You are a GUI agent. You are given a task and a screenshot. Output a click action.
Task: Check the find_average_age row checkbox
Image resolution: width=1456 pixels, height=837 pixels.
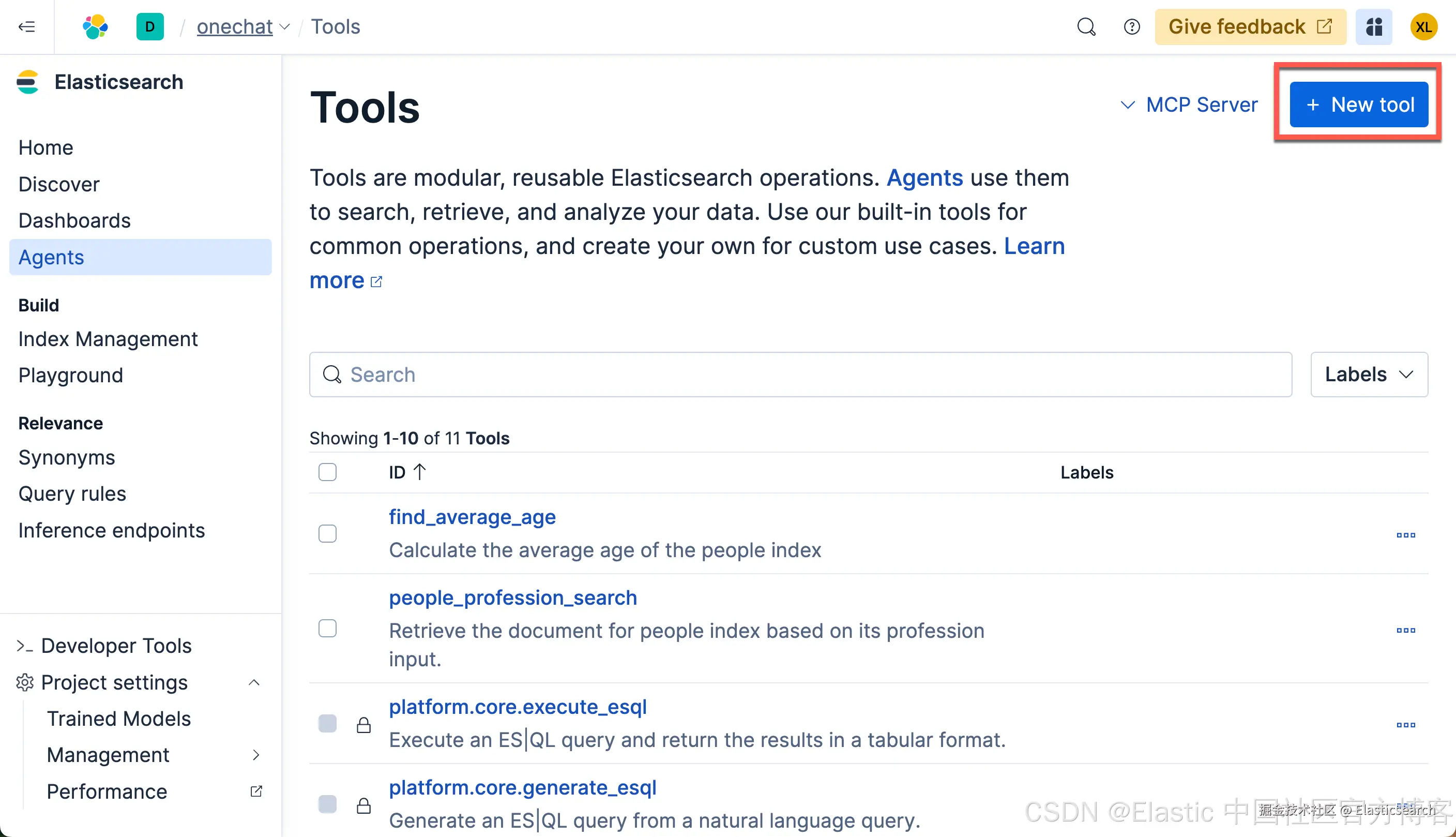327,533
